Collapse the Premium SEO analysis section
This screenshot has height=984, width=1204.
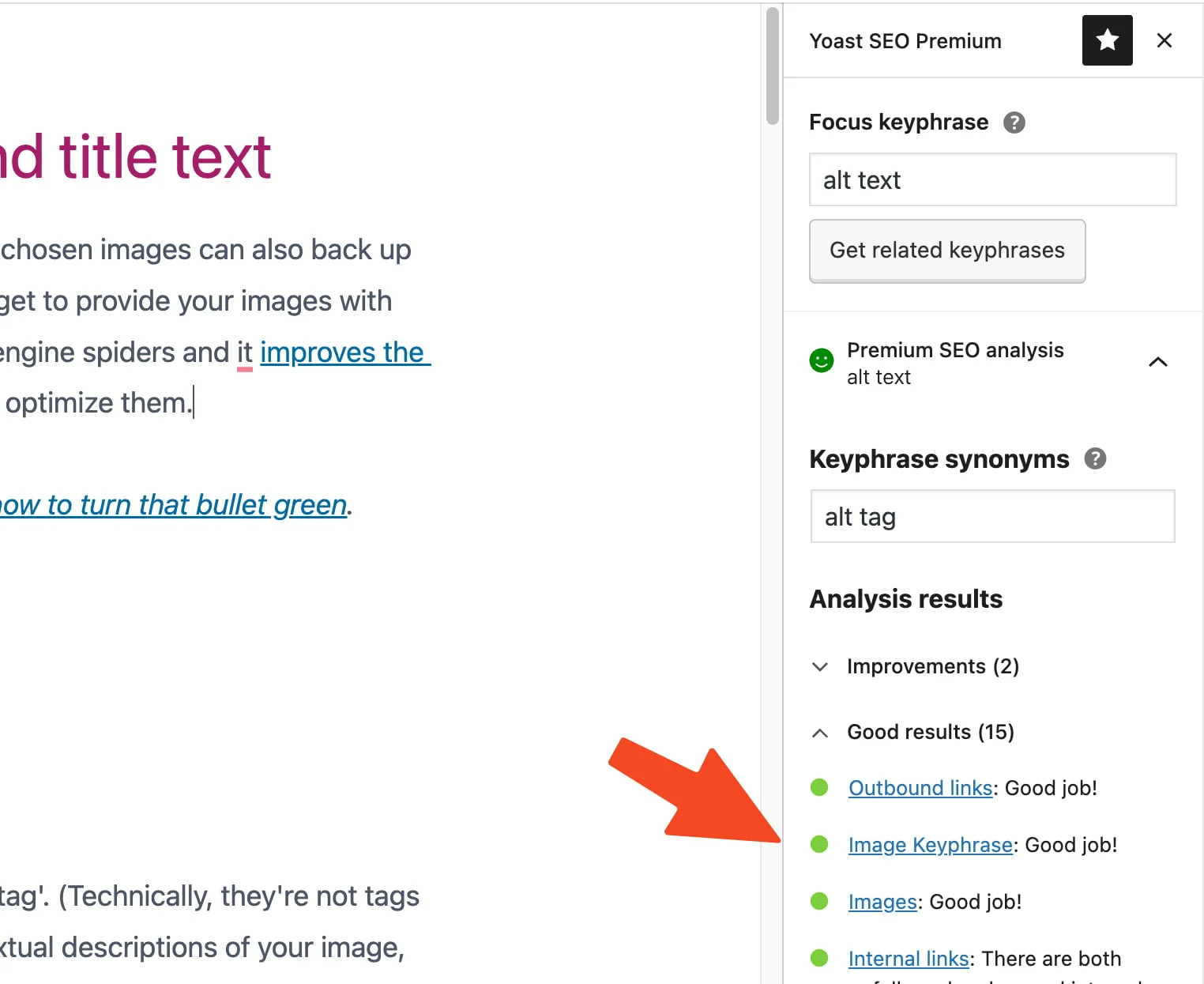tap(1158, 362)
